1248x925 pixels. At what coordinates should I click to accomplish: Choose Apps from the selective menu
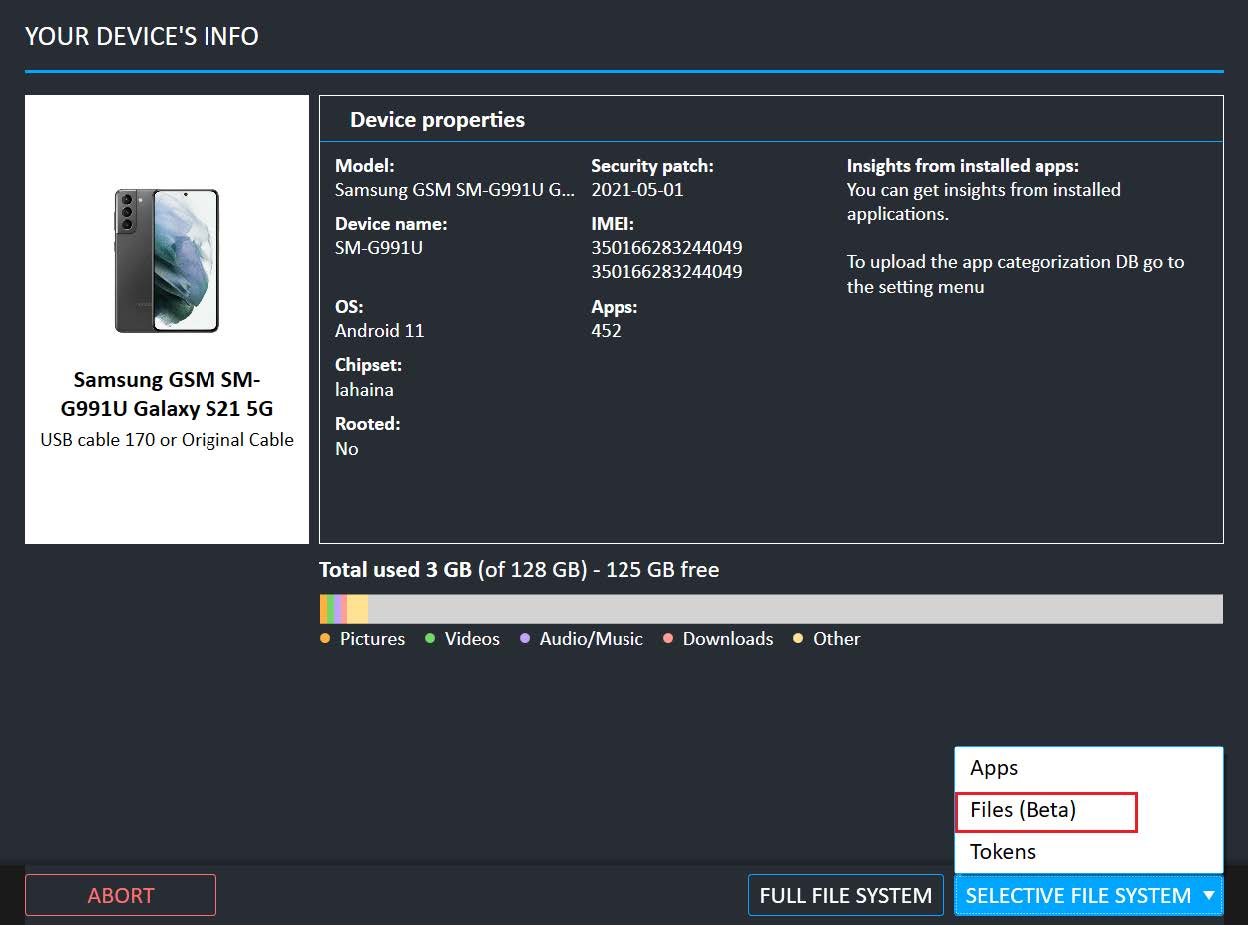[1089, 768]
